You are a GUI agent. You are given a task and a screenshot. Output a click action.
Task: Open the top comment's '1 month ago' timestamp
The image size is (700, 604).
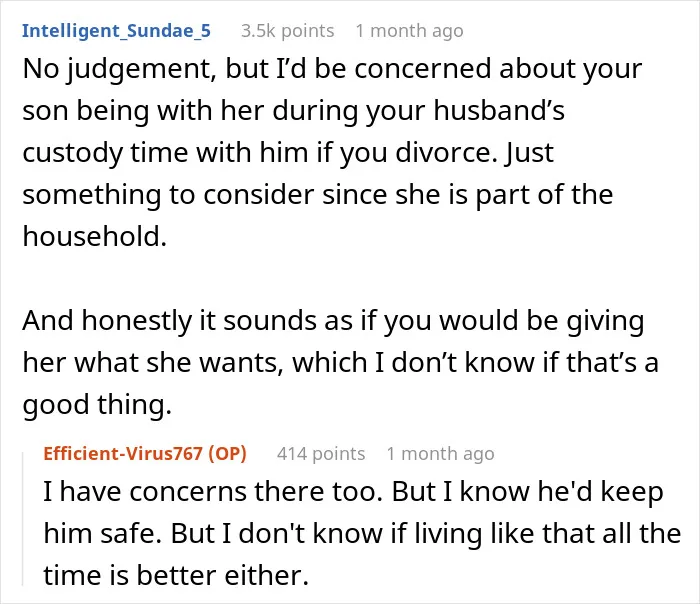pyautogui.click(x=409, y=31)
